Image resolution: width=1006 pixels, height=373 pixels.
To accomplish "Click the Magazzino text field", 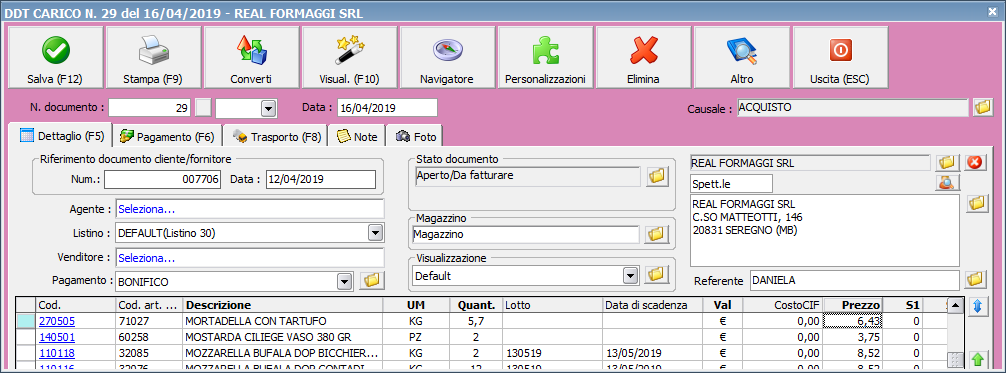I will pos(525,235).
